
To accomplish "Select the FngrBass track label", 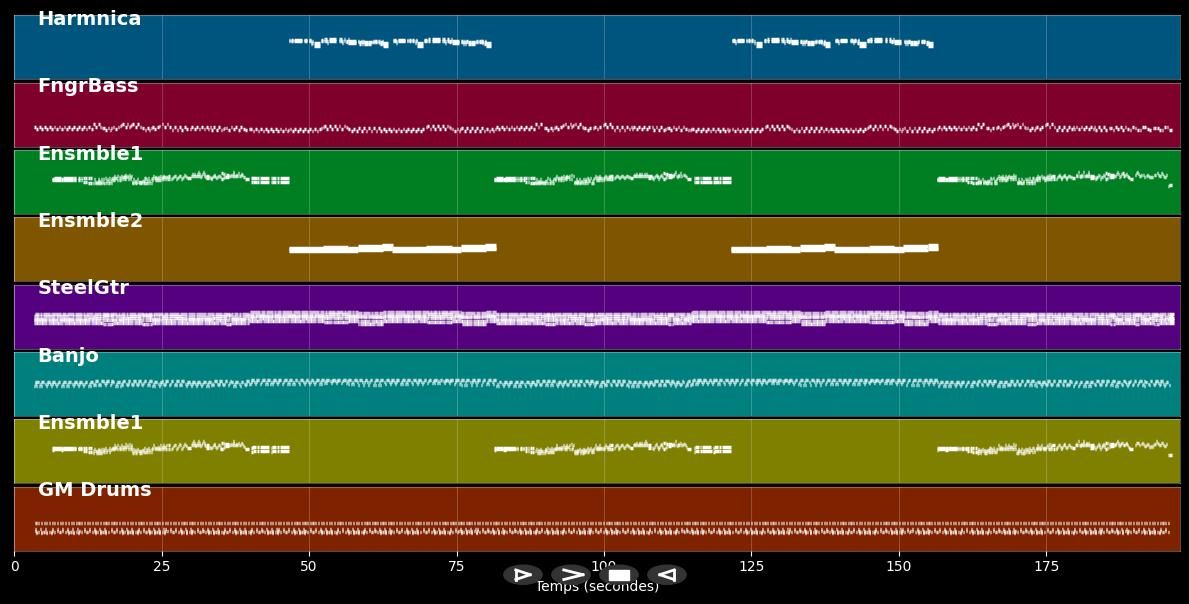I will 88,86.
